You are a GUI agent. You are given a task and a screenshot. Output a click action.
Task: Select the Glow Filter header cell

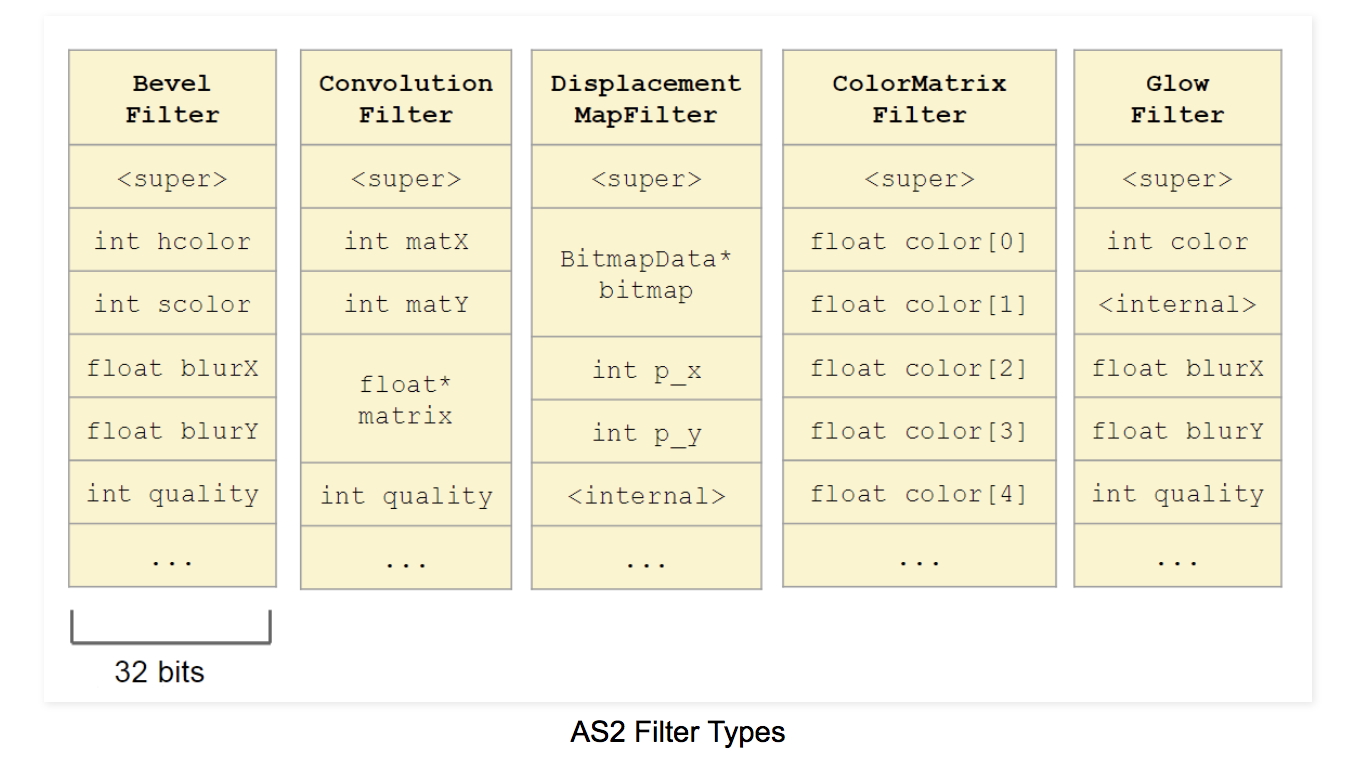tap(1177, 98)
